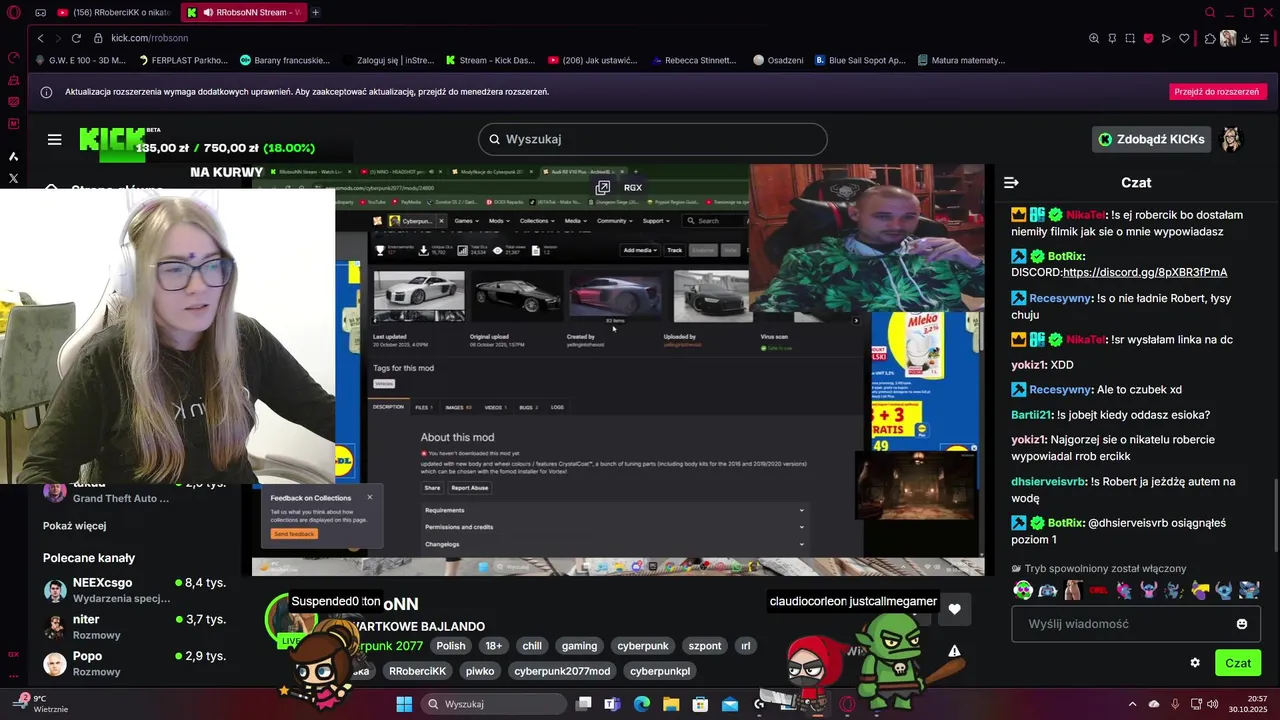
Task: Click the pop-out icon on stream overlay
Action: [602, 187]
